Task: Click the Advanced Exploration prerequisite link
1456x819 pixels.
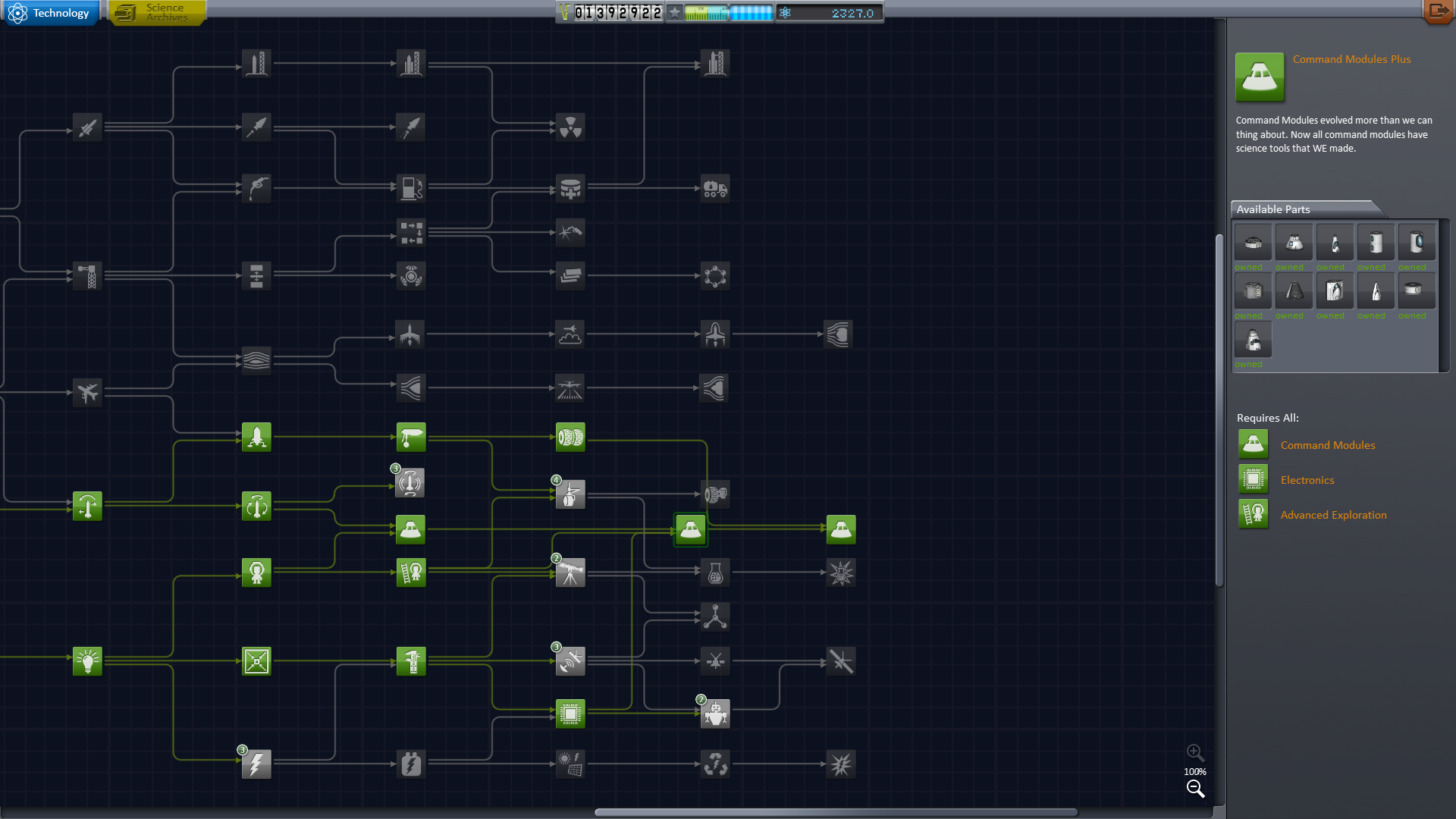Action: [x=1334, y=514]
